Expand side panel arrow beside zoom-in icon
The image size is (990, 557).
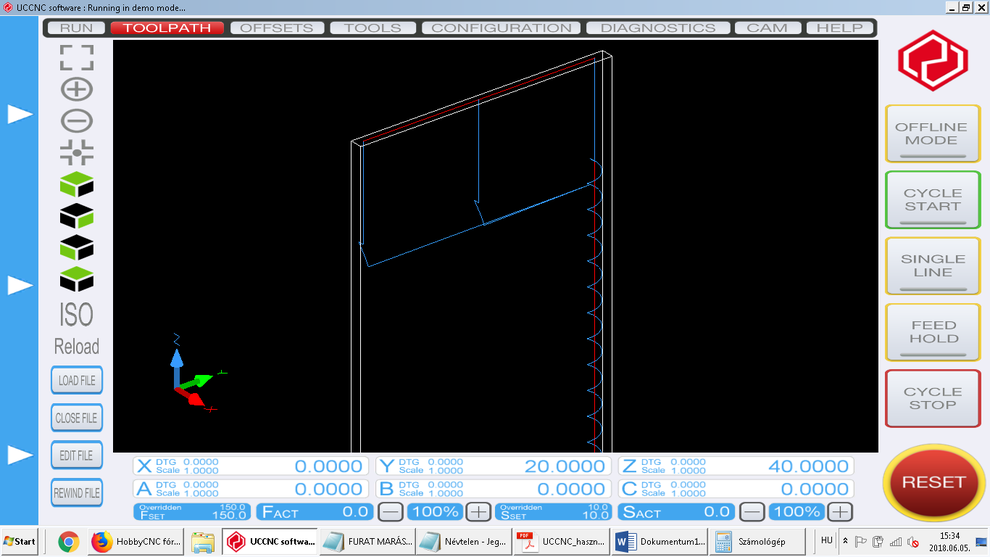coord(20,115)
